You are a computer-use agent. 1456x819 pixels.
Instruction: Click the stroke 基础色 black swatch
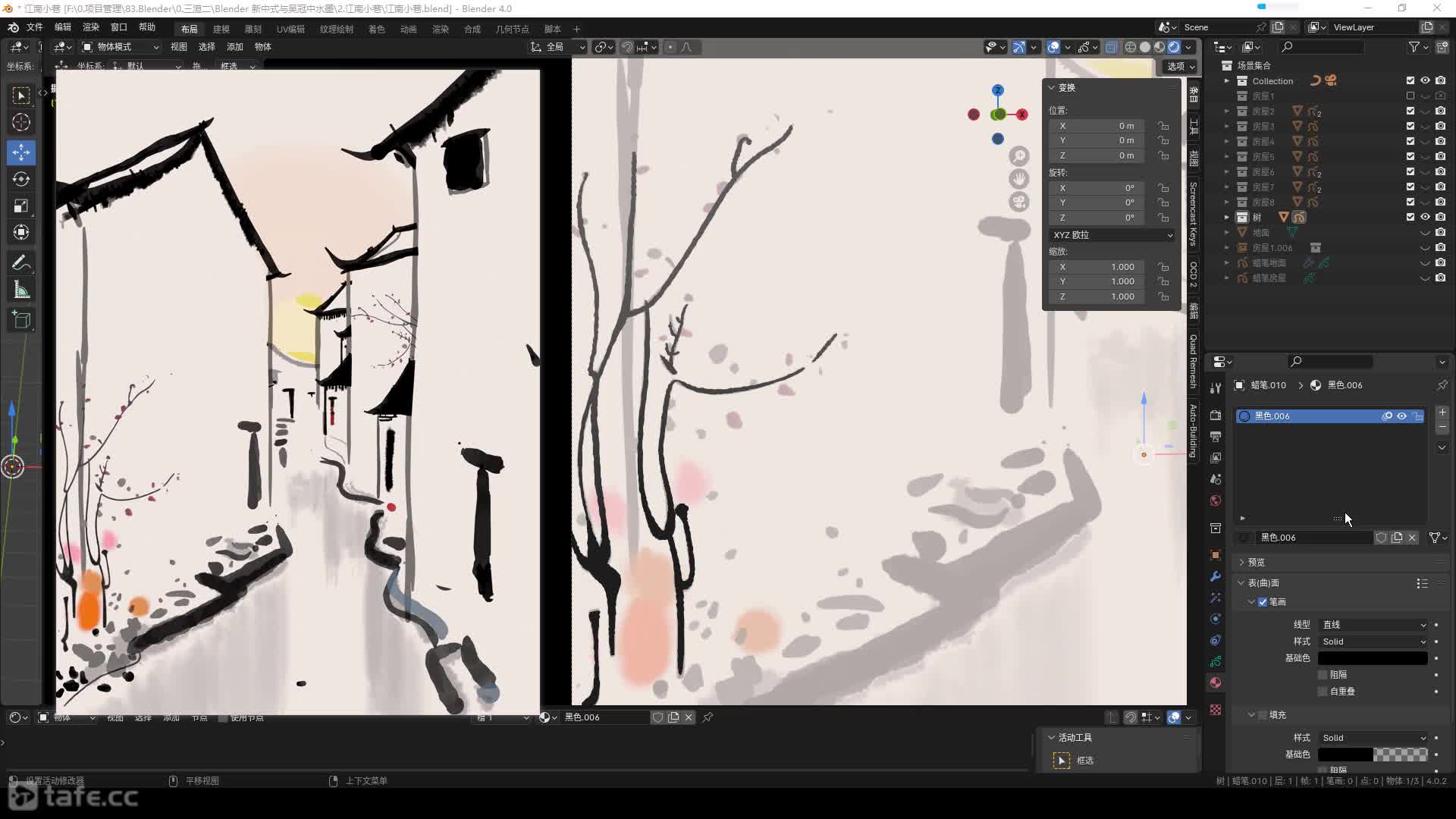coord(1373,658)
